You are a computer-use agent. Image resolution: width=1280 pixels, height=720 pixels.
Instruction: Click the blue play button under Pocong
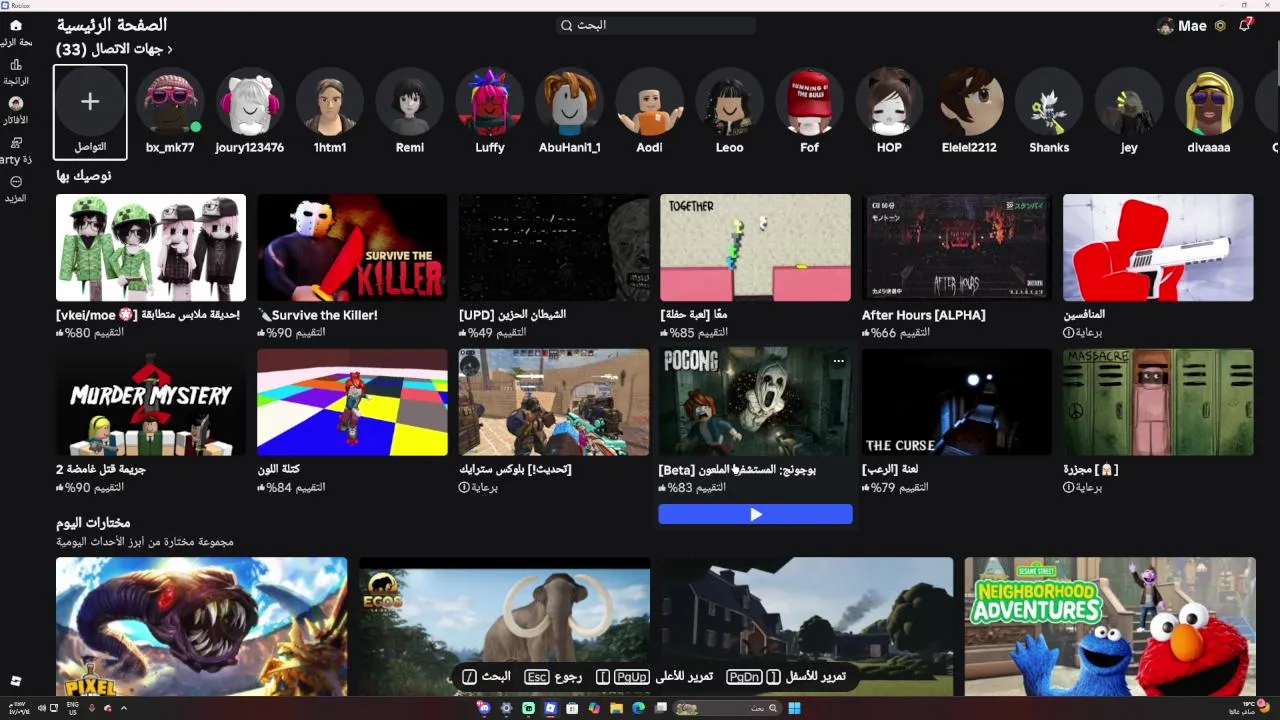click(755, 514)
